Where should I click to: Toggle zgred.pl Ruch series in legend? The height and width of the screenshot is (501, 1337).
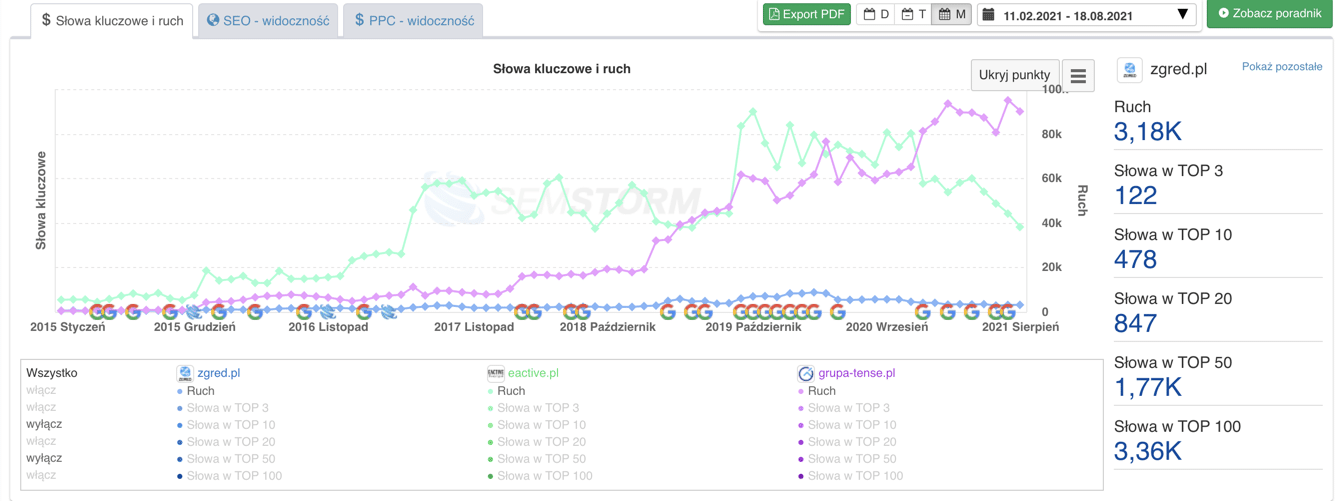click(x=200, y=391)
